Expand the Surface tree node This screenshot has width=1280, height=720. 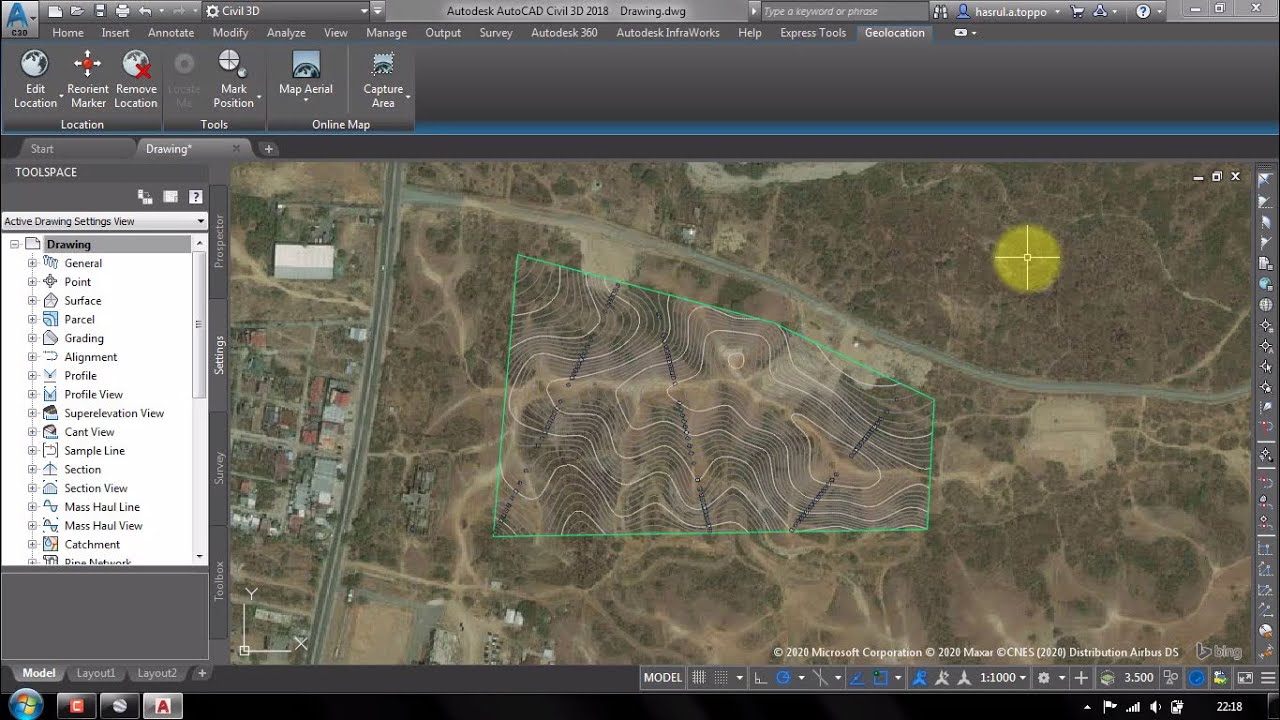(32, 300)
